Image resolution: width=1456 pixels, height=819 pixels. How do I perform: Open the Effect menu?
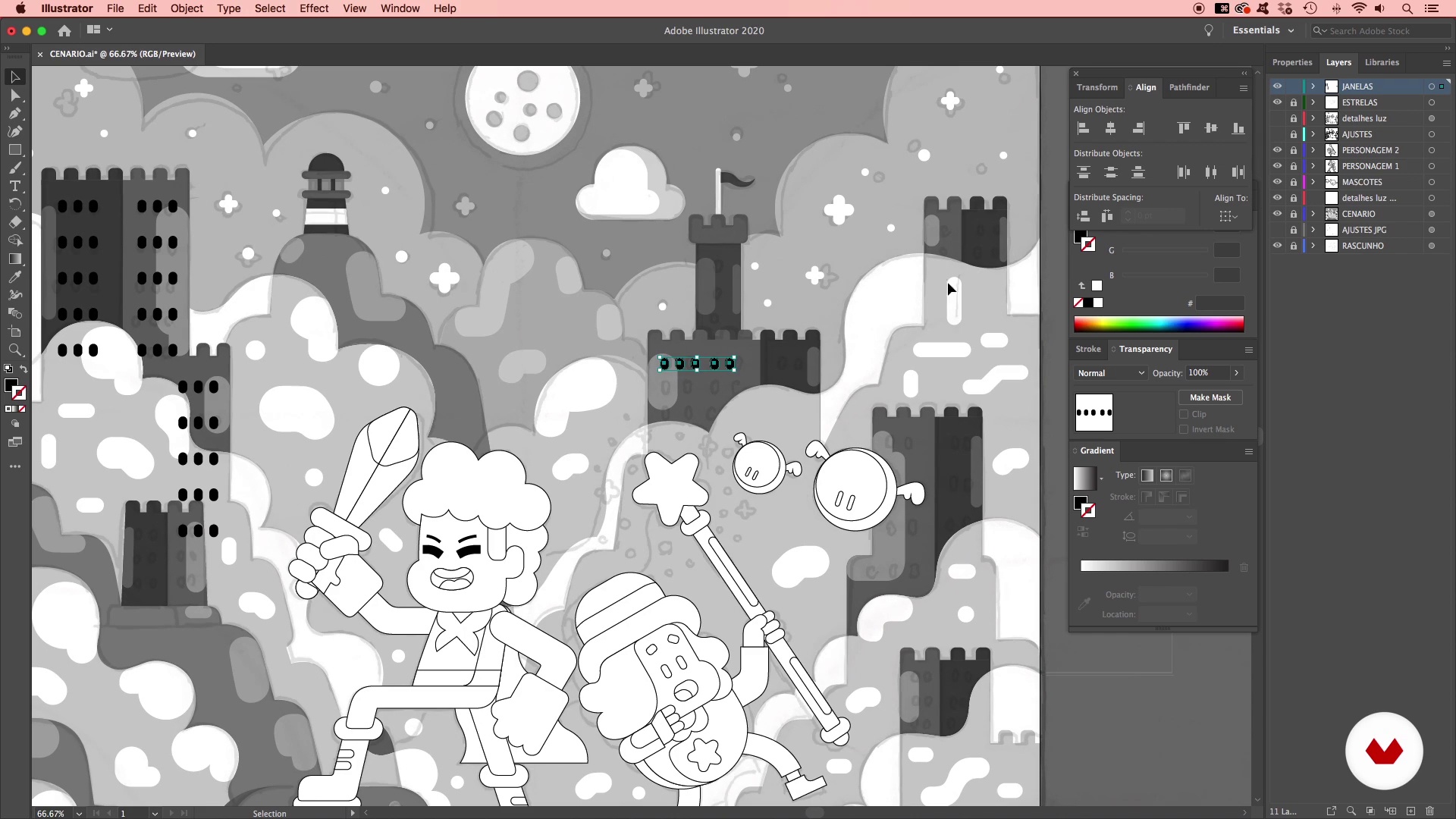tap(314, 8)
